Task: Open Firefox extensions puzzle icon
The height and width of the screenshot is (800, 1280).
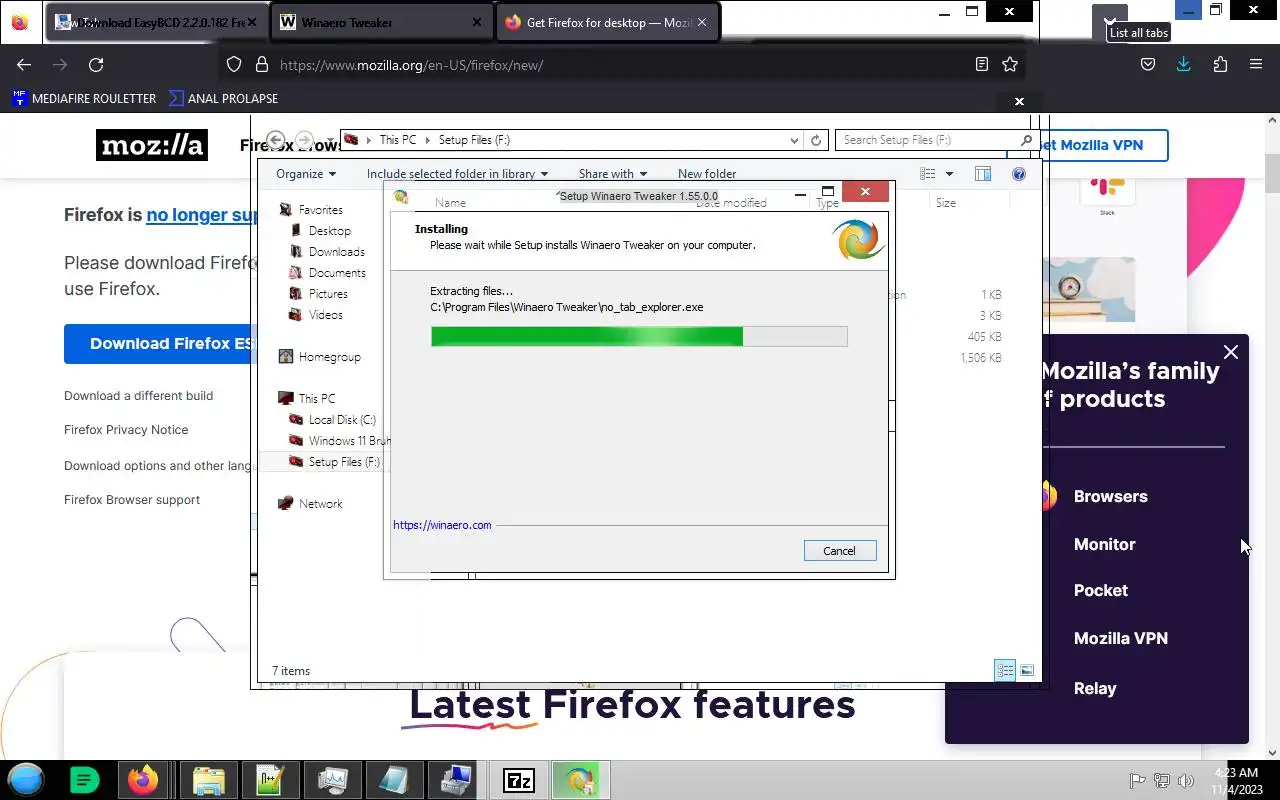Action: coord(1220,64)
